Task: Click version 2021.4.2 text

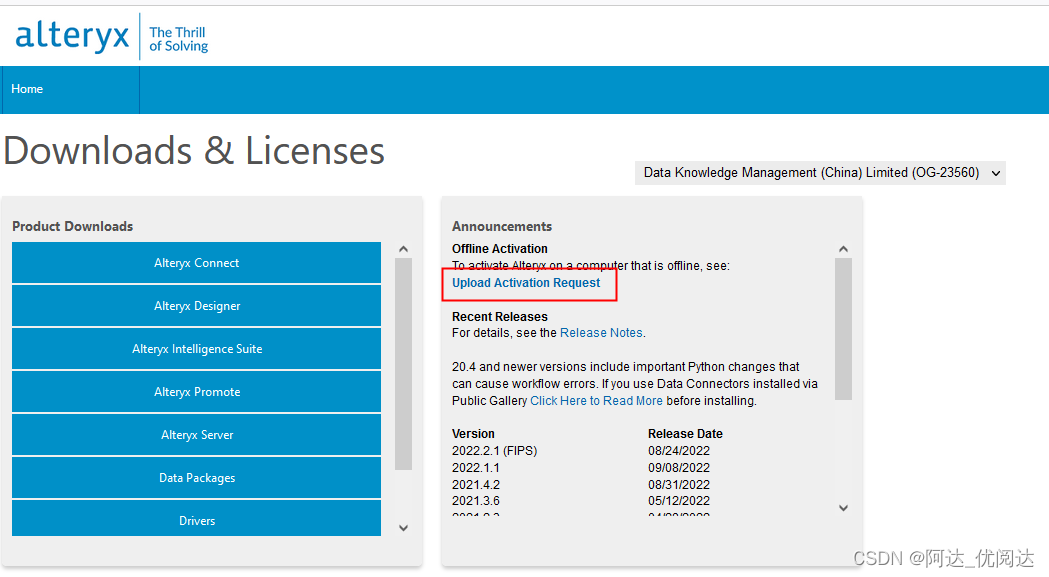Action: point(476,485)
